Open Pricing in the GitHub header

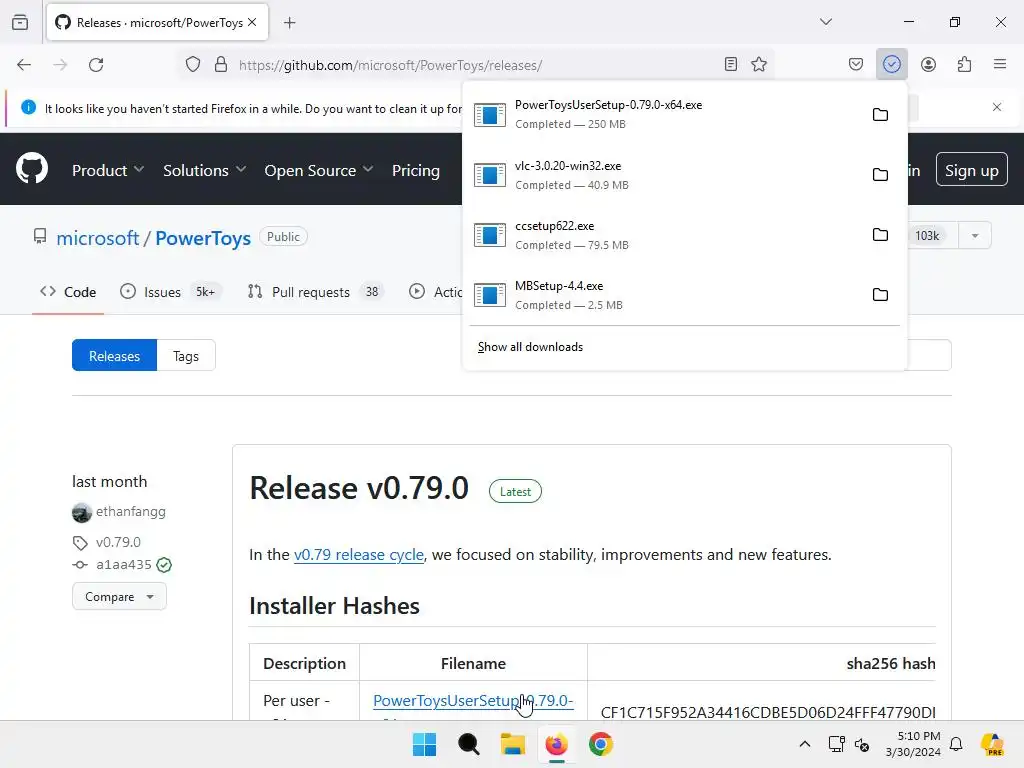[x=416, y=170]
